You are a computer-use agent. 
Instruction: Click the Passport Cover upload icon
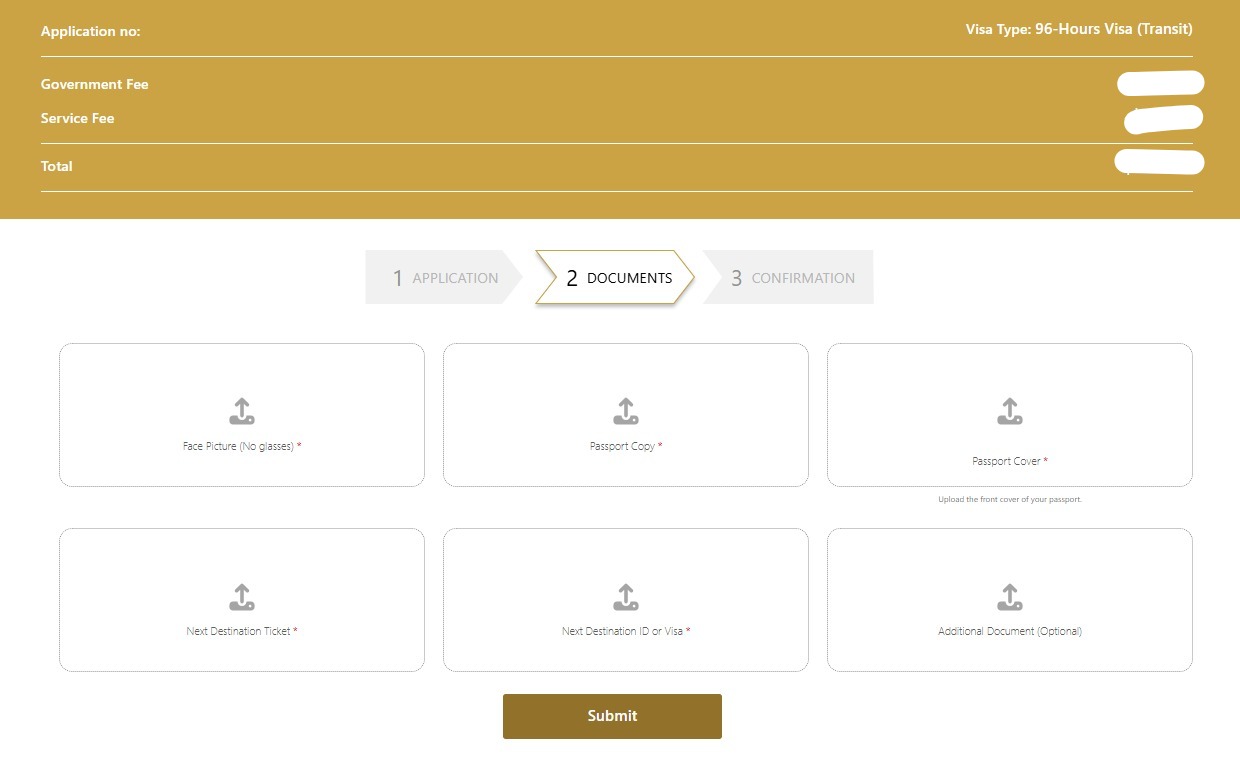tap(1010, 411)
